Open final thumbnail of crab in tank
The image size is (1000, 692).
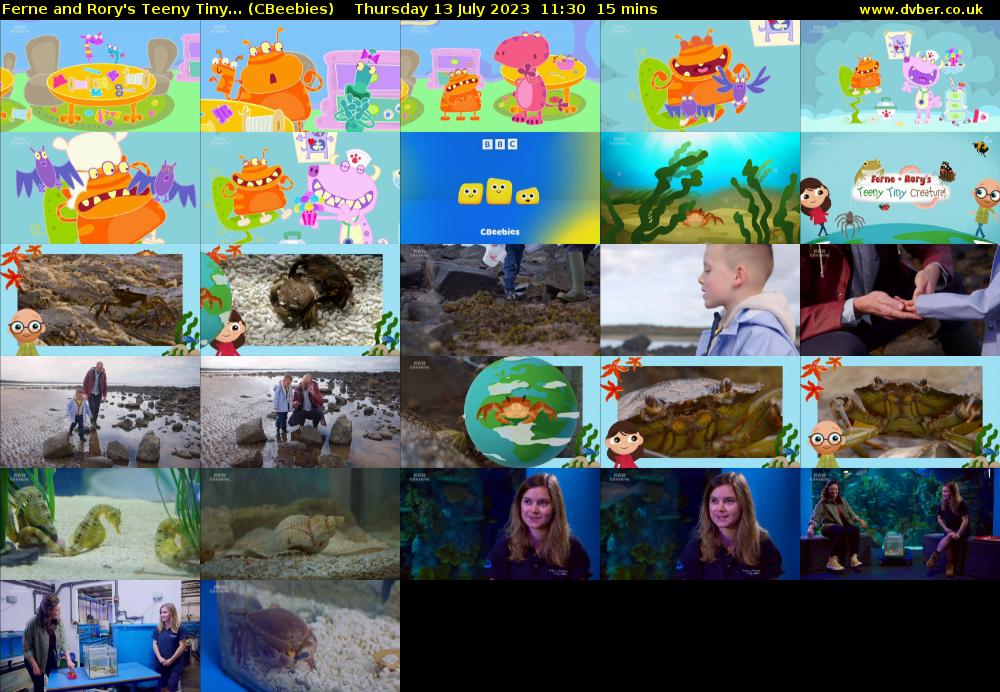point(300,636)
